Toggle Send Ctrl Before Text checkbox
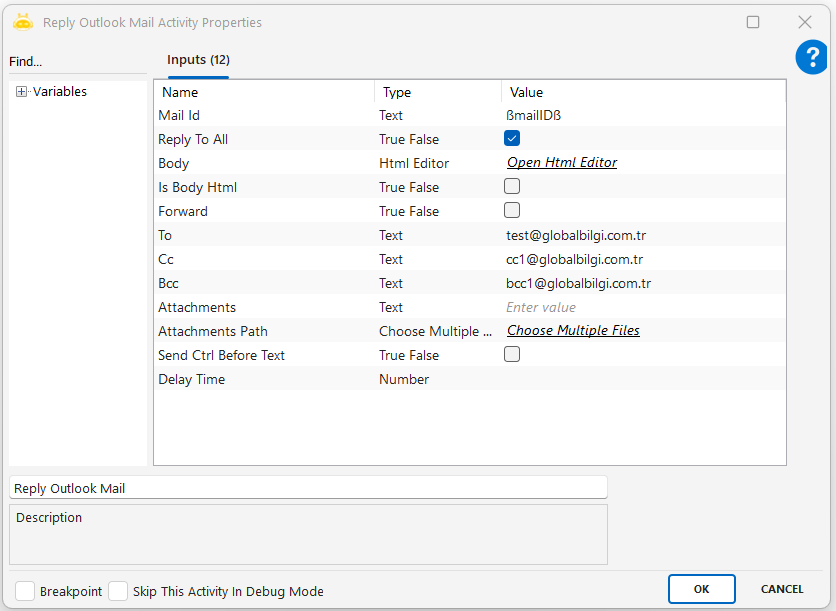This screenshot has height=611, width=836. 512,355
